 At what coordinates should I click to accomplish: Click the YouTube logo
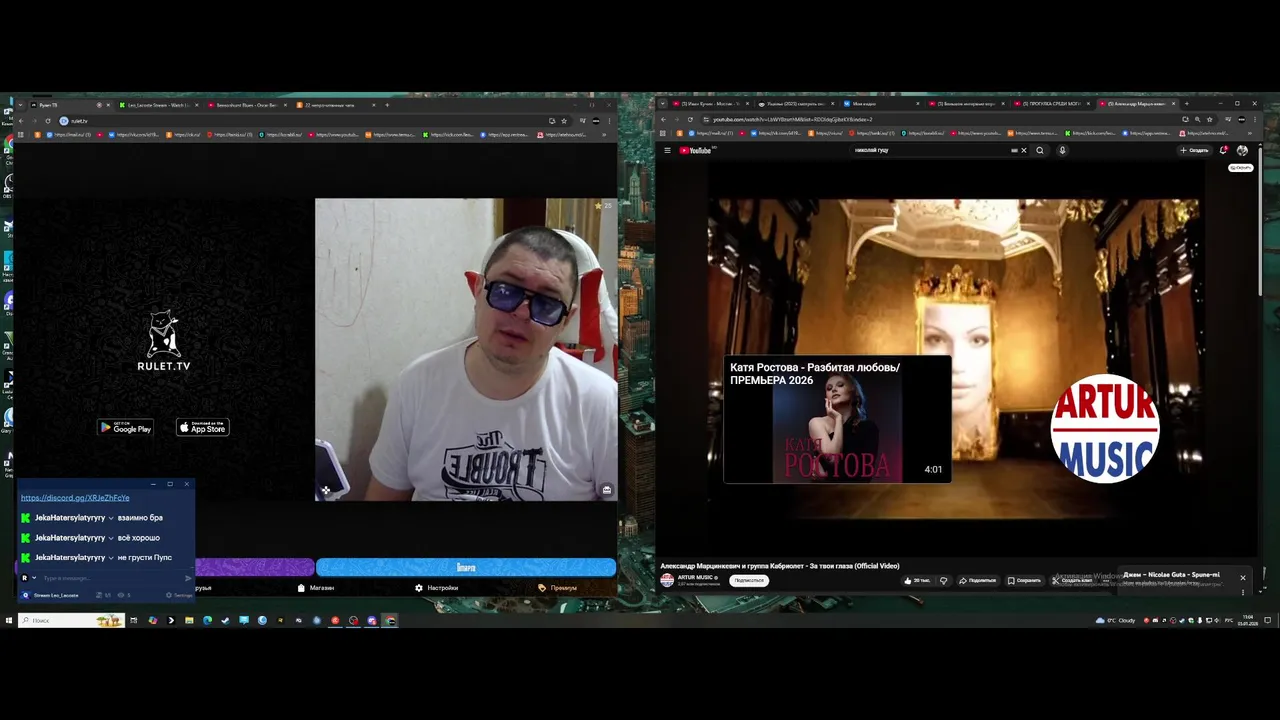[x=695, y=150]
